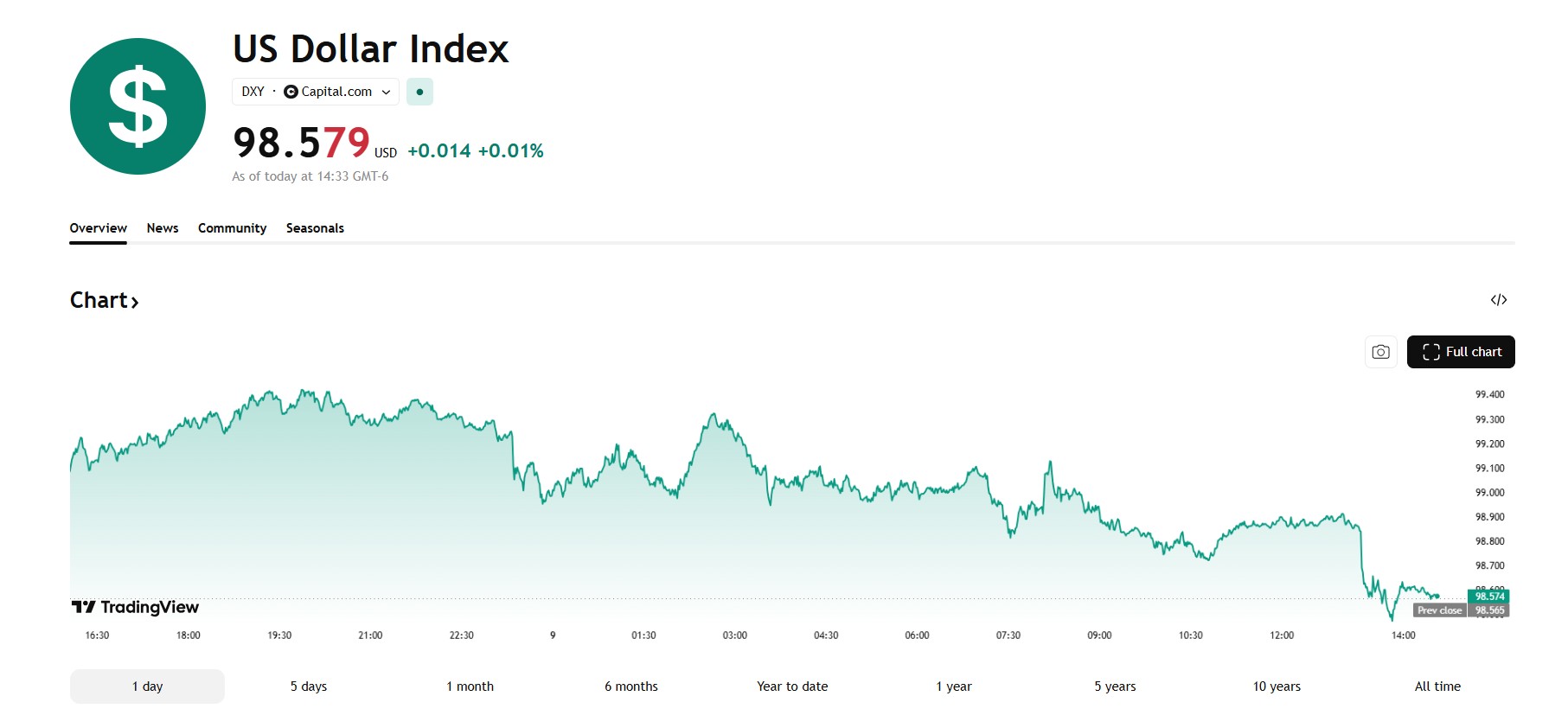Choose the 6 months range
This screenshot has height=728, width=1568.
(631, 686)
